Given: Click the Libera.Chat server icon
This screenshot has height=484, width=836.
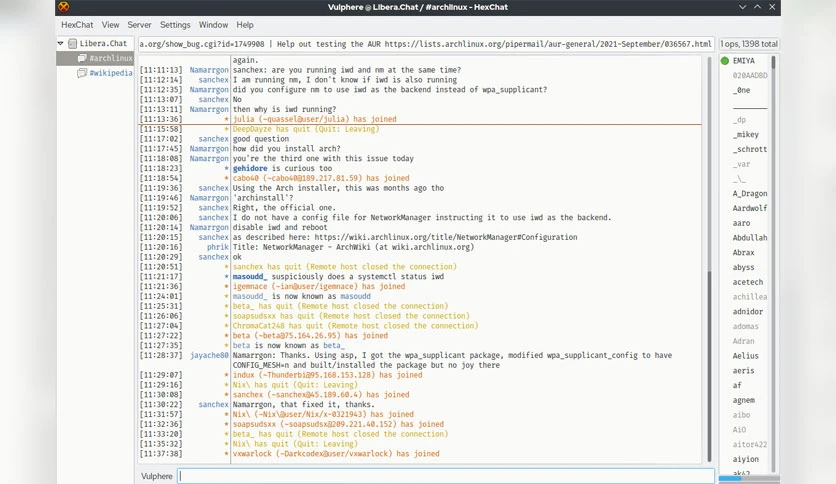Looking at the screenshot, I should tap(73, 43).
